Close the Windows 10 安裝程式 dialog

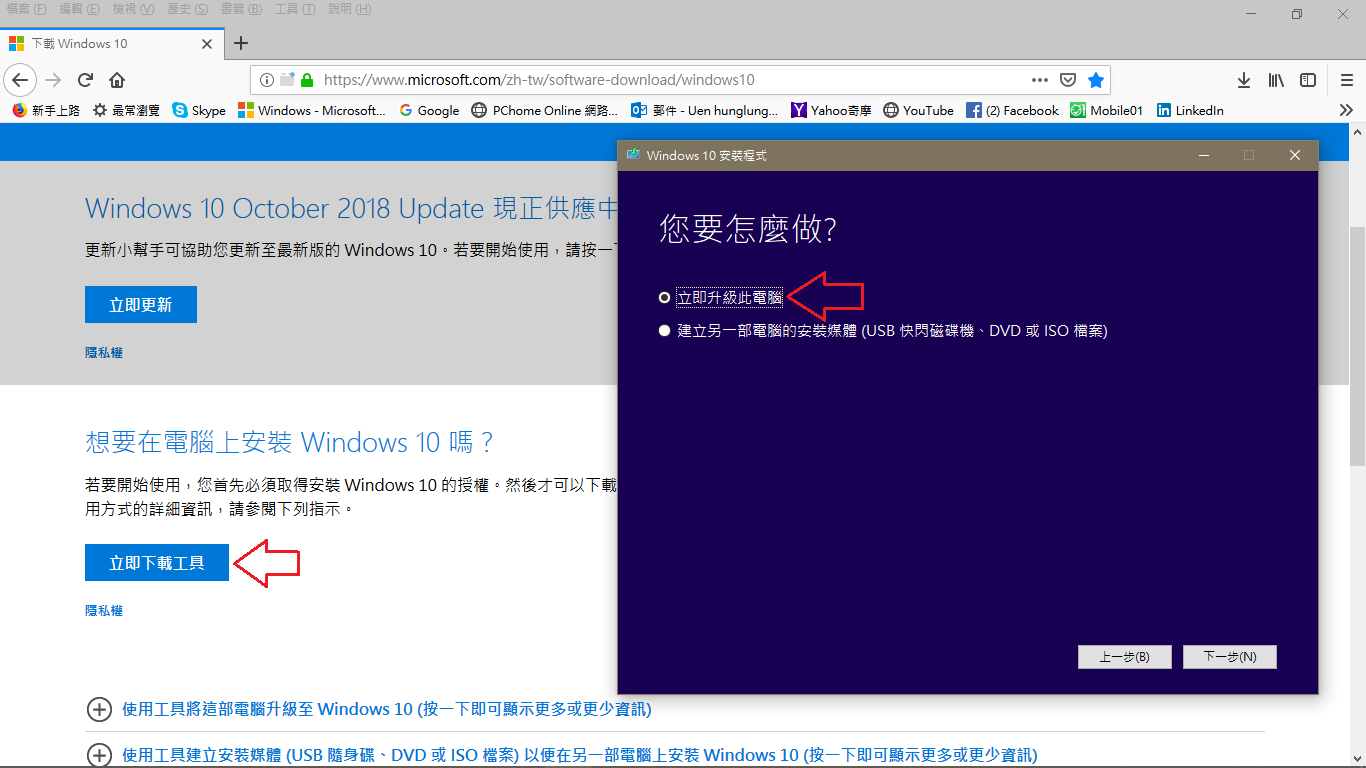tap(1295, 155)
